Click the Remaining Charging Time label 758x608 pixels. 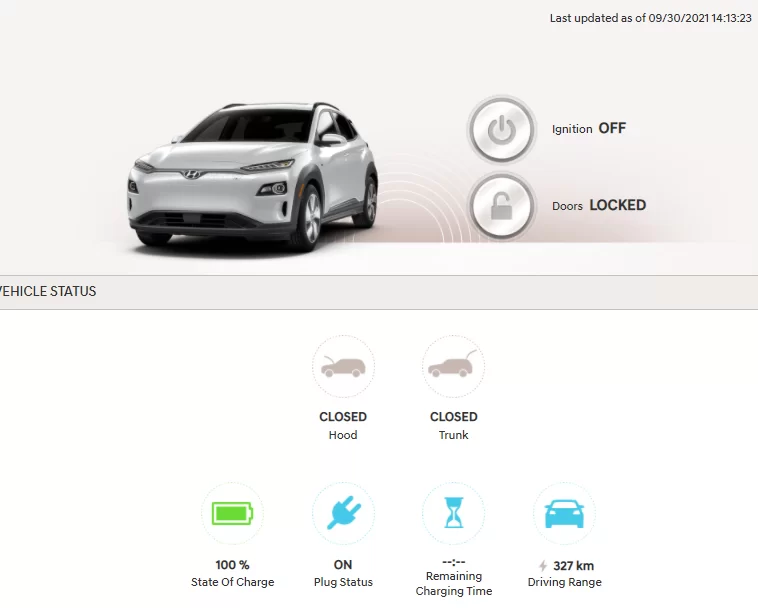click(x=453, y=583)
